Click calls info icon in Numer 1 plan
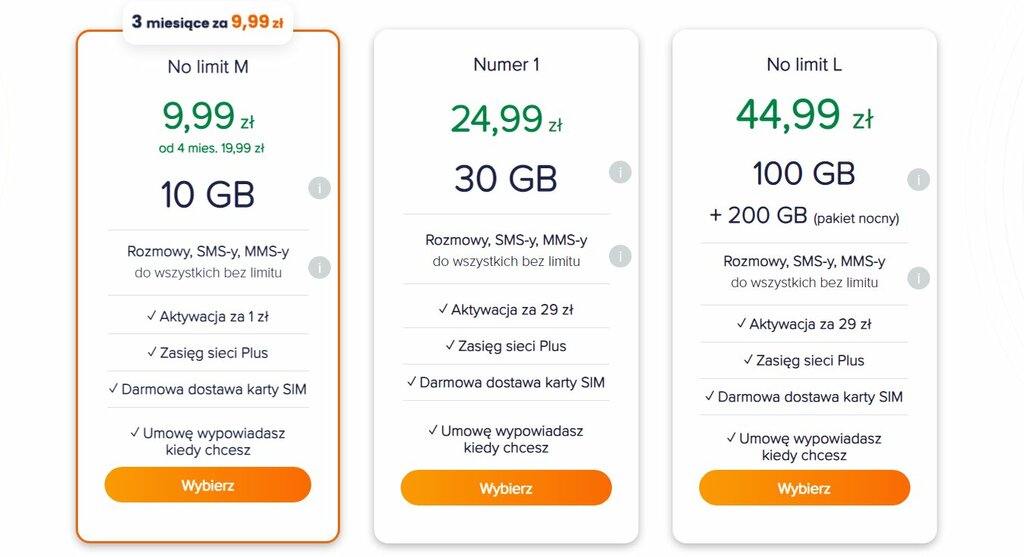Viewport: 1024px width, 557px height. 620,256
